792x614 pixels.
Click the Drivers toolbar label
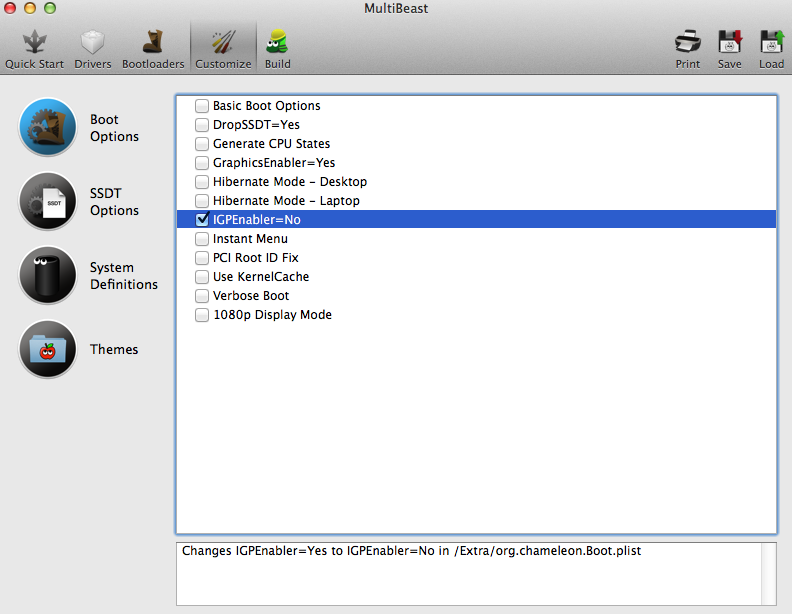(92, 64)
